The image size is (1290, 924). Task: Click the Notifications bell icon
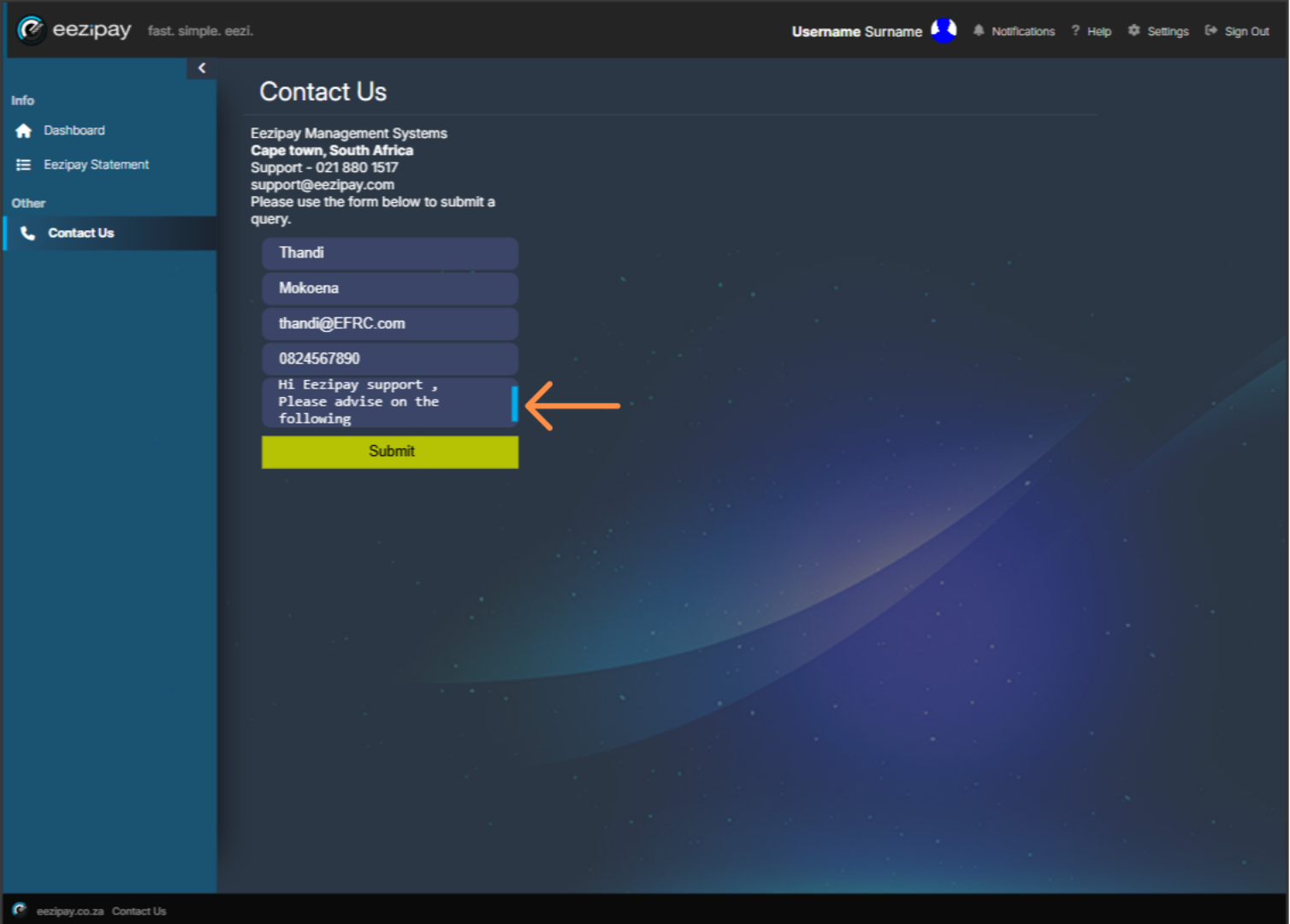(979, 31)
